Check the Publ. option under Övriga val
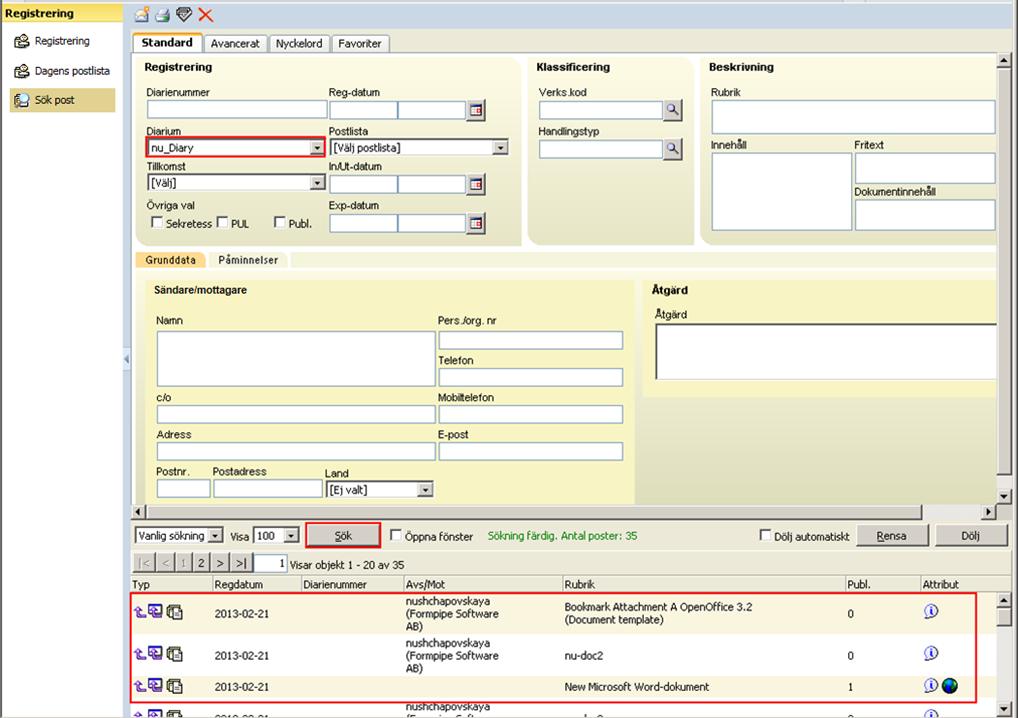This screenshot has height=718, width=1018. coord(280,223)
